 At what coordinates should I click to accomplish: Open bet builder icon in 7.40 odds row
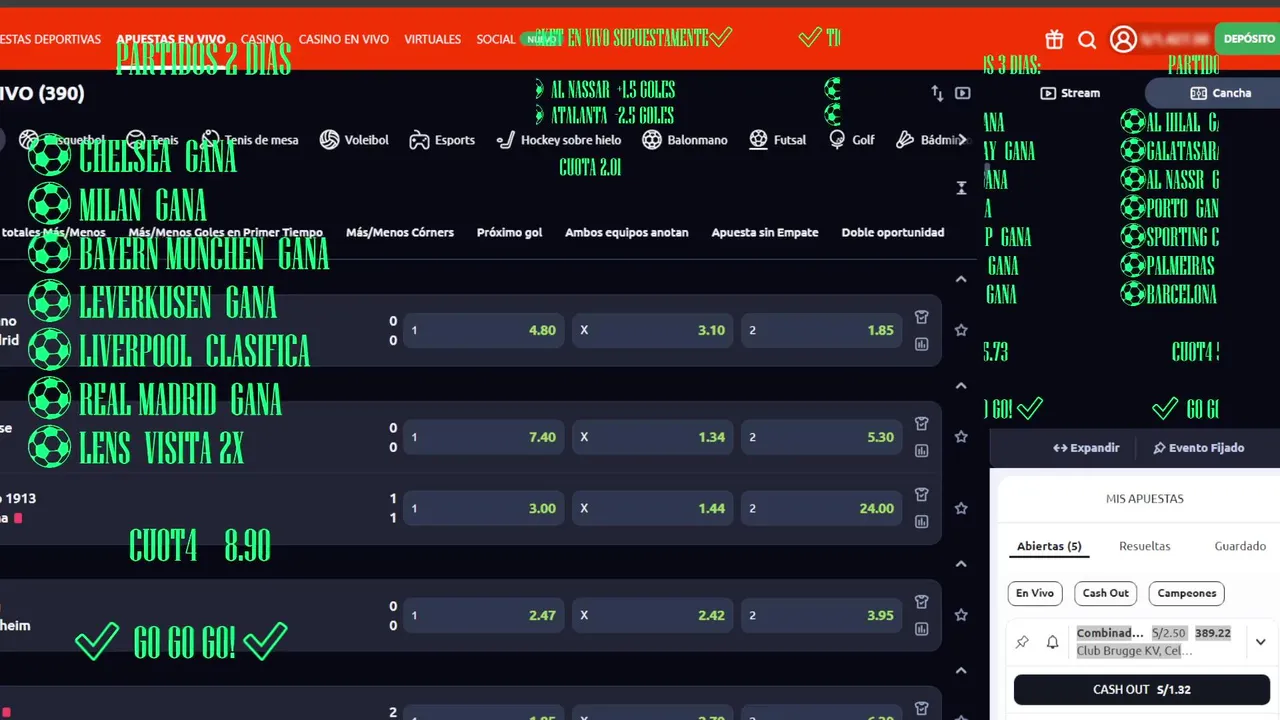tap(922, 423)
